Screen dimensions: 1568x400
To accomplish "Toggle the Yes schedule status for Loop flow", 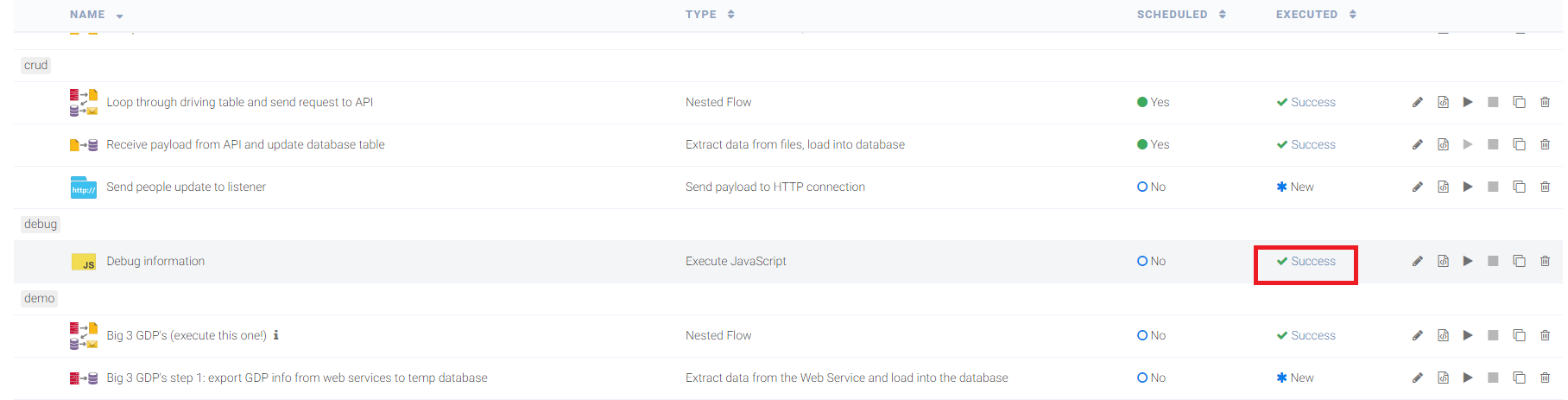I will [x=1153, y=103].
